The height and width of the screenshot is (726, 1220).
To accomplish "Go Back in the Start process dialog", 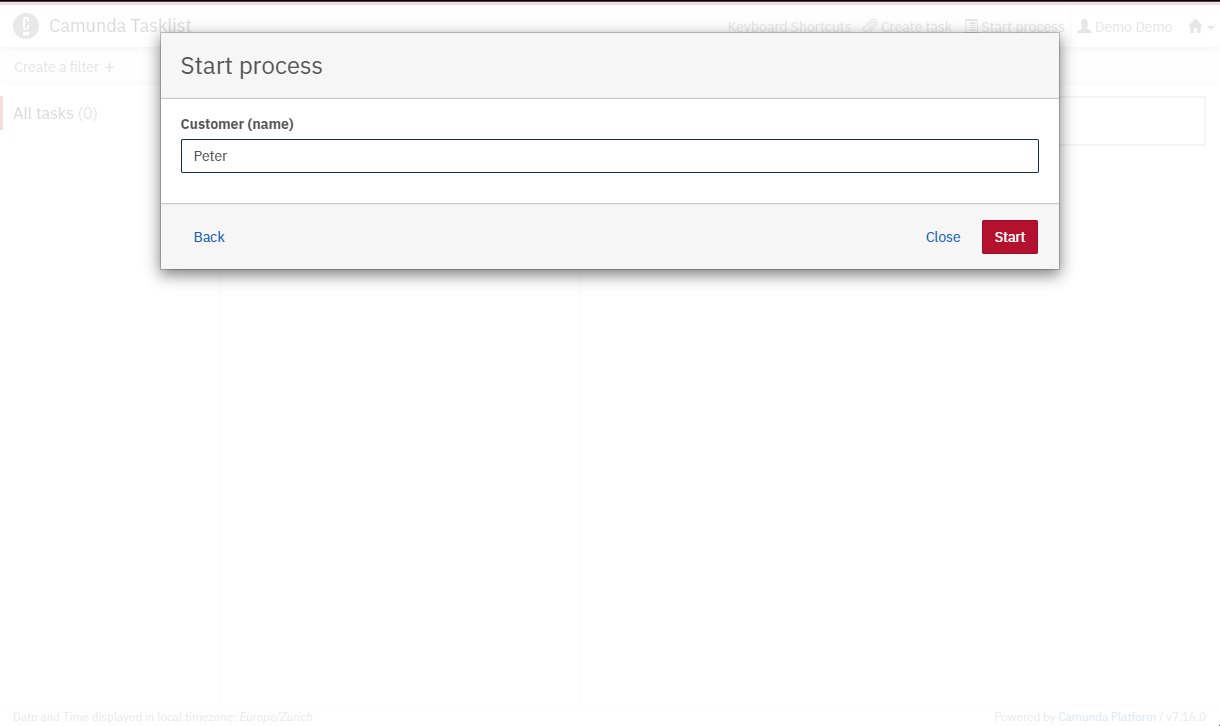I will [209, 237].
